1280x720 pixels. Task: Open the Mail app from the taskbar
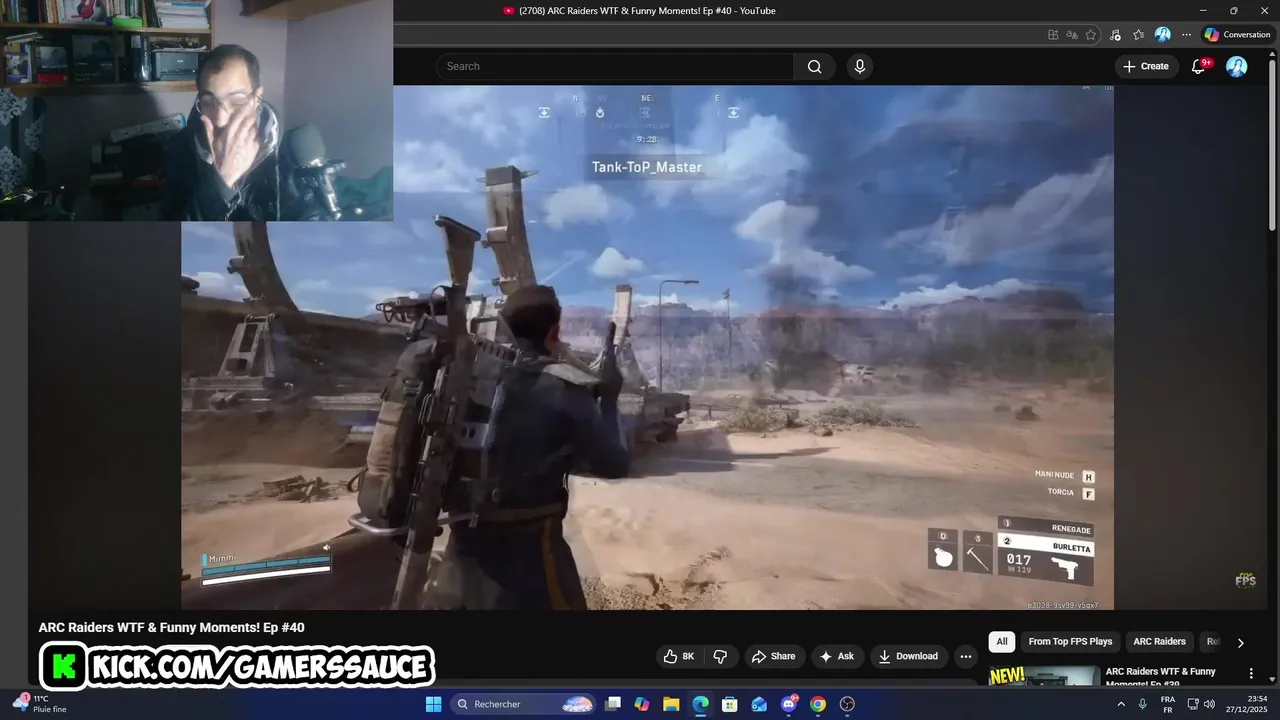coord(759,704)
